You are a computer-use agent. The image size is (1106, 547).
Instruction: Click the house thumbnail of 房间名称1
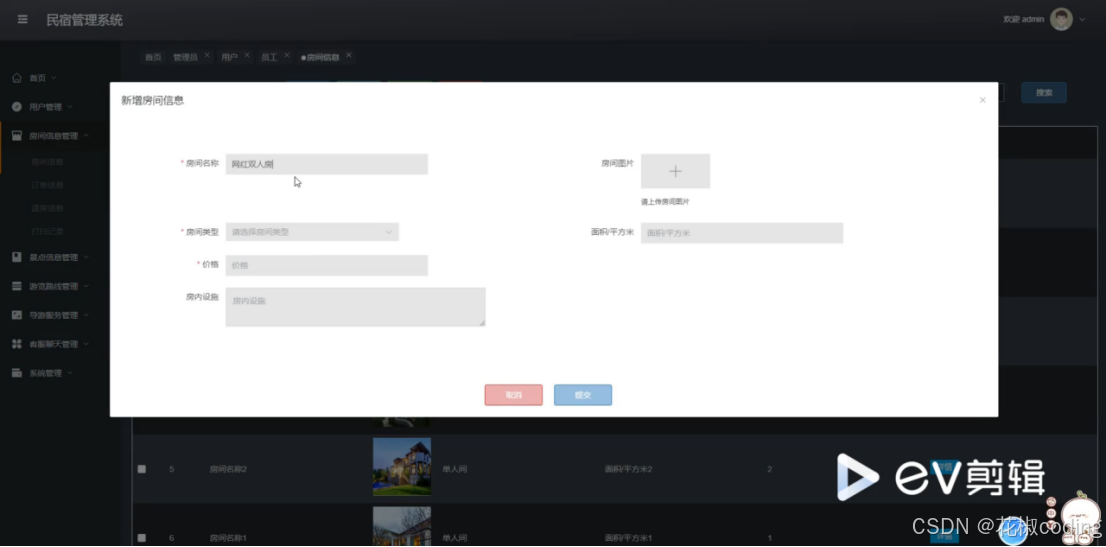tap(401, 527)
